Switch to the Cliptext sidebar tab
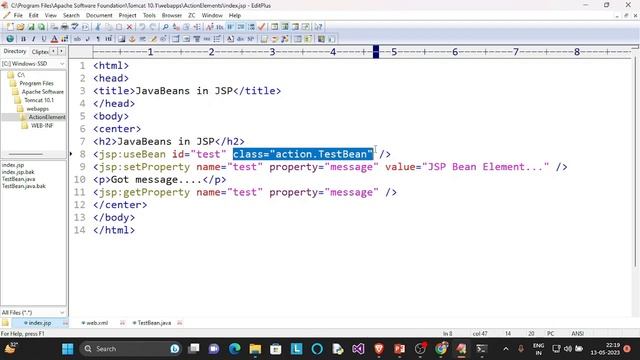Screen dimensions: 640x360 [x=40, y=51]
